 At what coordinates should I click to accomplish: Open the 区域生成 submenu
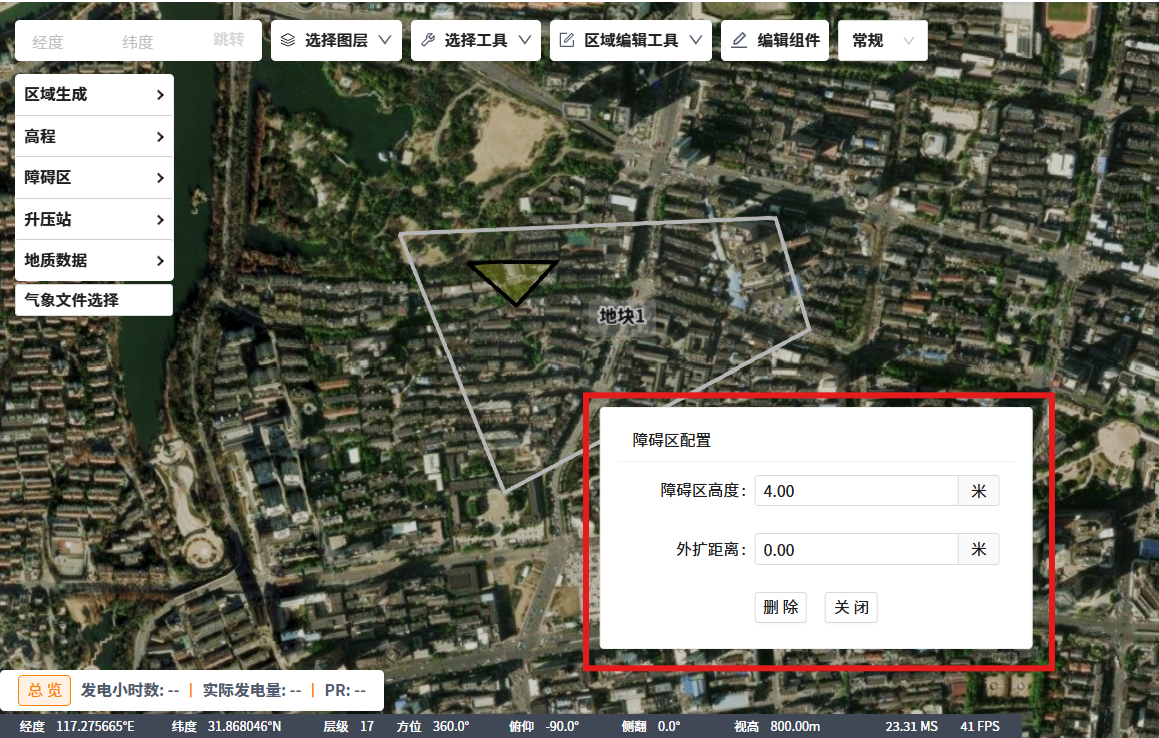94,95
